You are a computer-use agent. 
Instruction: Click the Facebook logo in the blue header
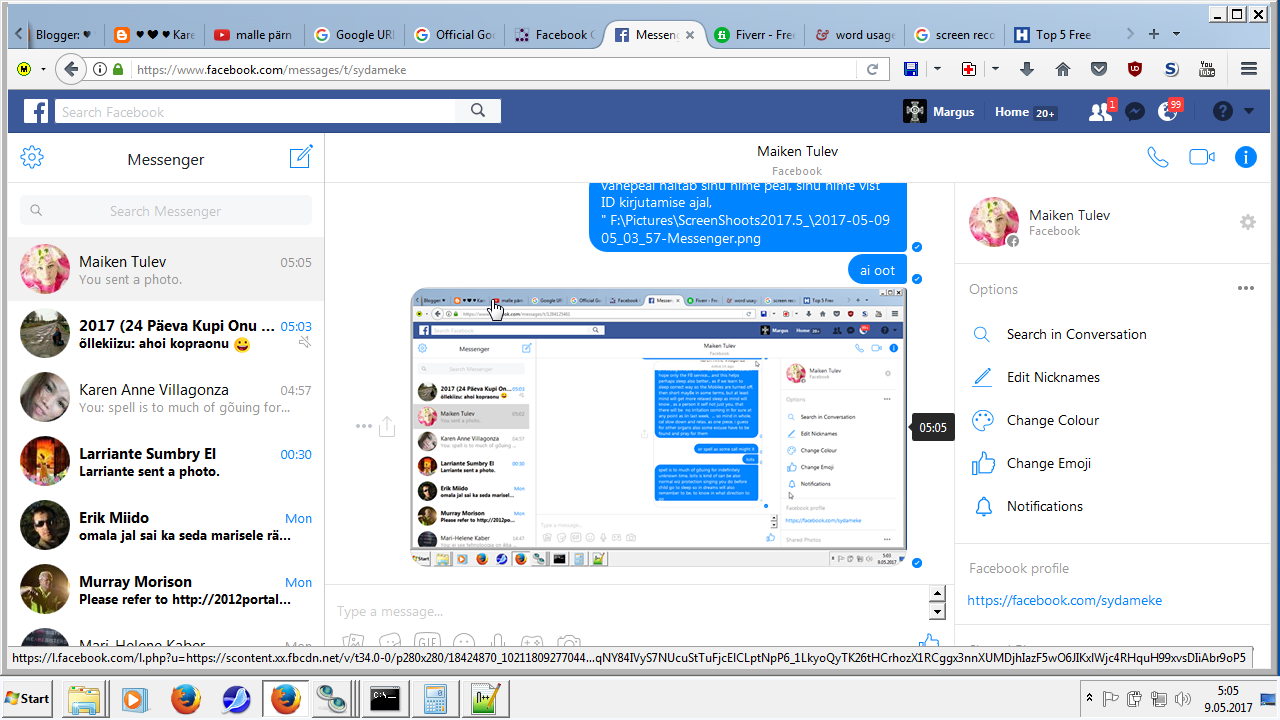tap(36, 111)
